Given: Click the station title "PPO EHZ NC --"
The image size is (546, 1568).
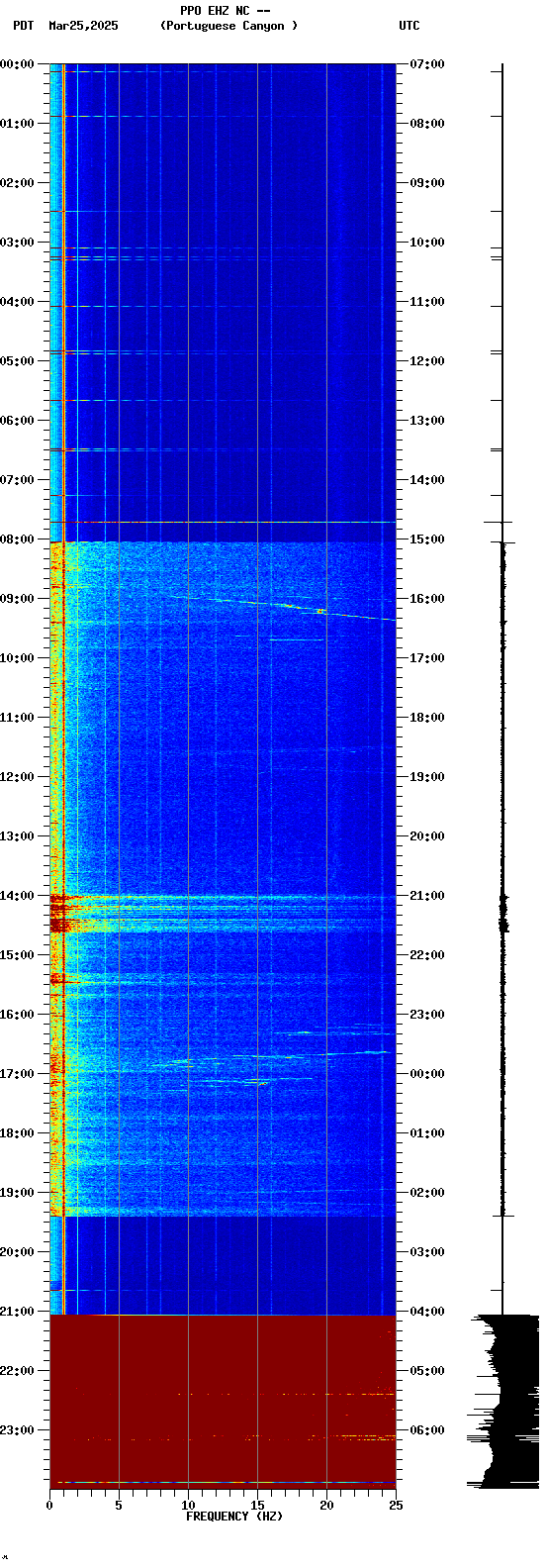Looking at the screenshot, I should tap(226, 11).
